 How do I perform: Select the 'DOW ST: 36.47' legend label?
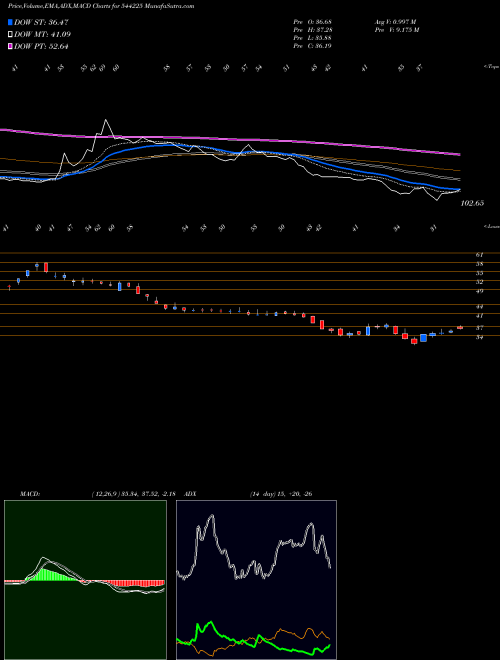tap(41, 22)
